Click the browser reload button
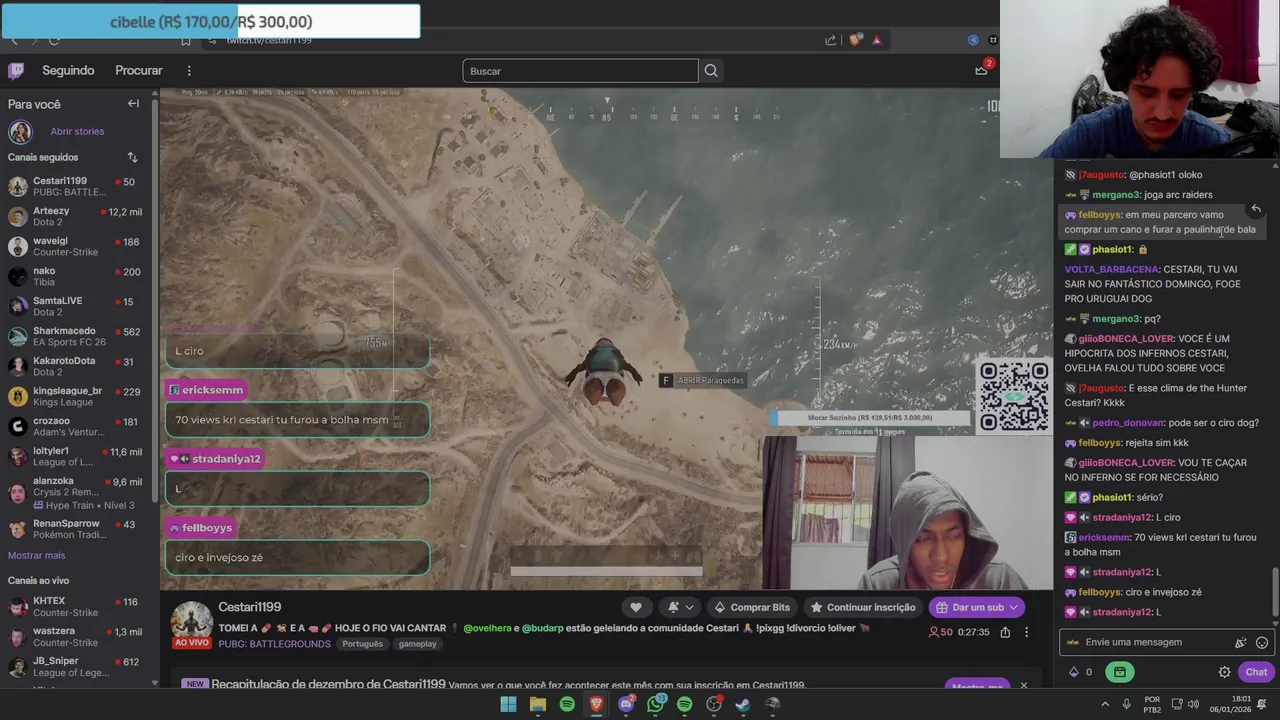 [54, 40]
